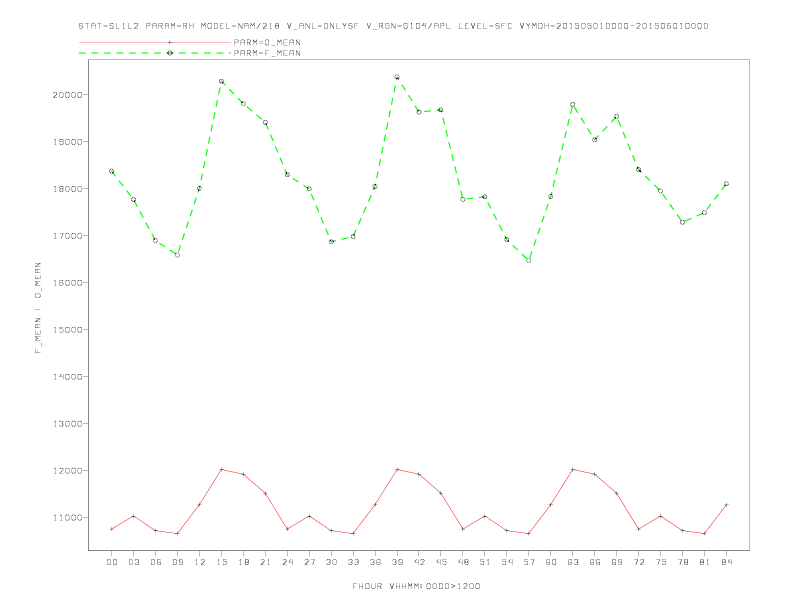
Task: Click the F_MEAN marker at hour 30
Action: tap(331, 241)
